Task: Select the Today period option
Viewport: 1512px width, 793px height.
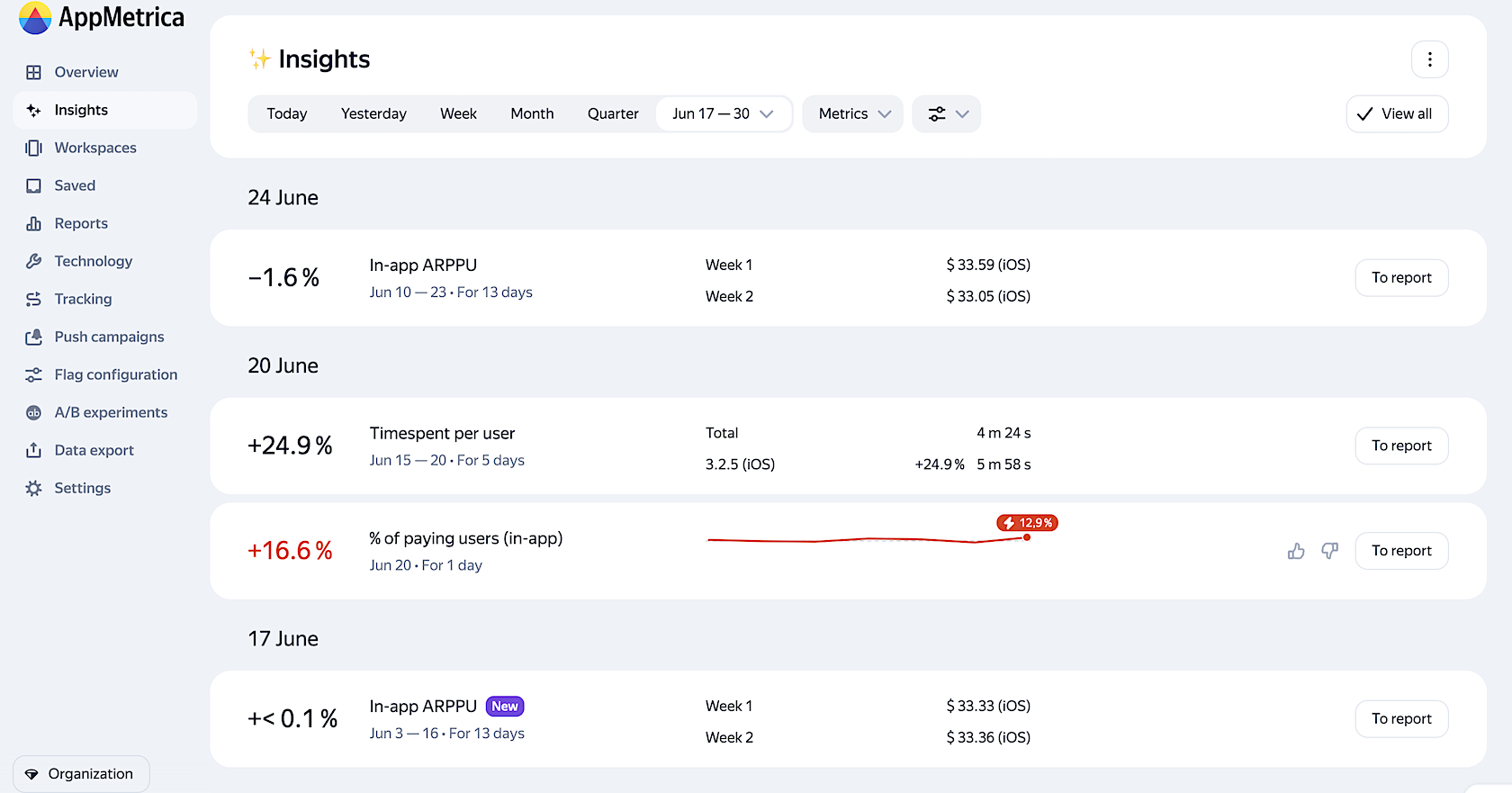Action: point(287,114)
